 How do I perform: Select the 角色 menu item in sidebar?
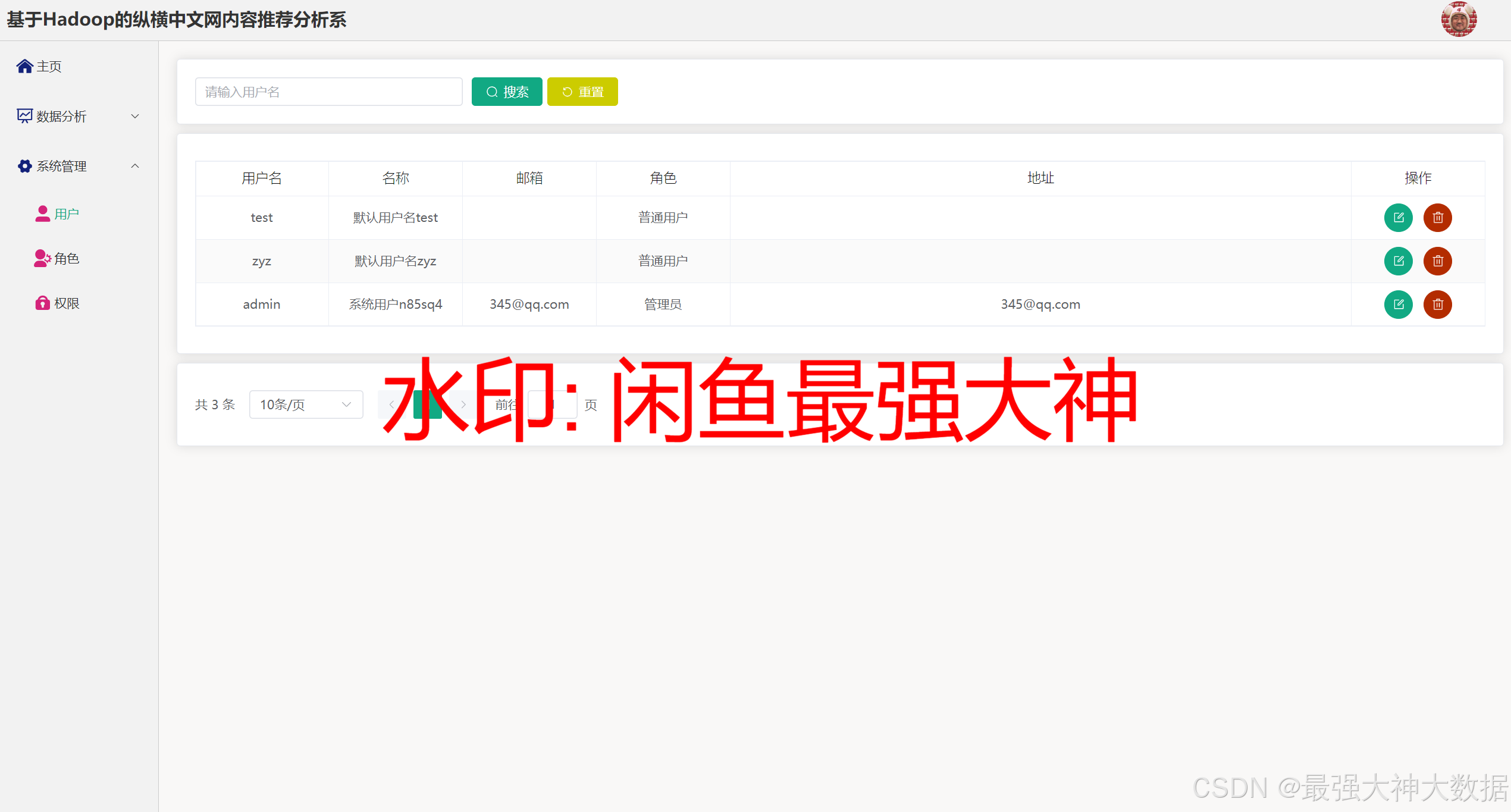pos(67,258)
